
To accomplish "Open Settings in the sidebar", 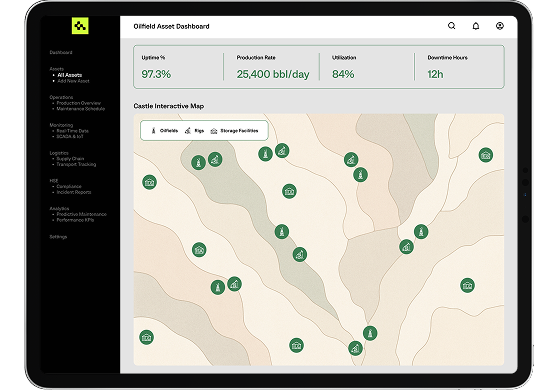I will 58,237.
